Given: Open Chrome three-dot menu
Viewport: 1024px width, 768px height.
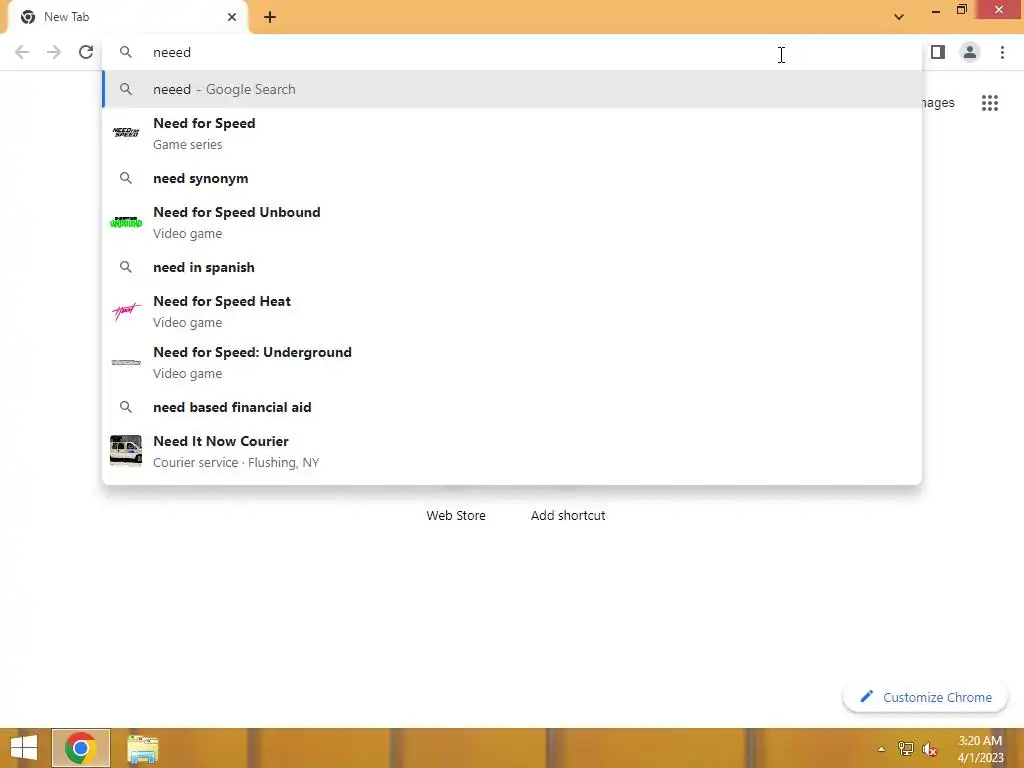Looking at the screenshot, I should [x=1002, y=52].
